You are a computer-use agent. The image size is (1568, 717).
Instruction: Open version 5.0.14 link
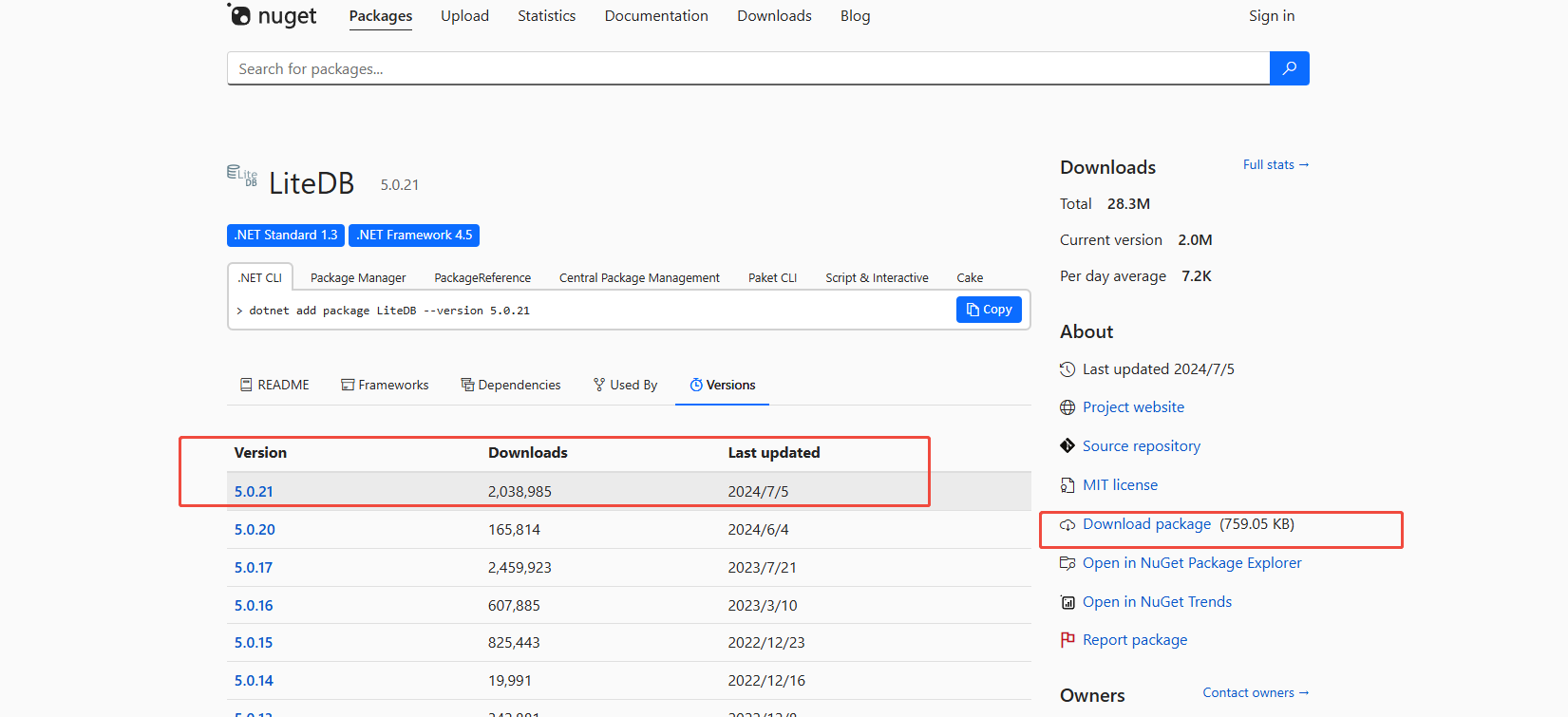(254, 681)
